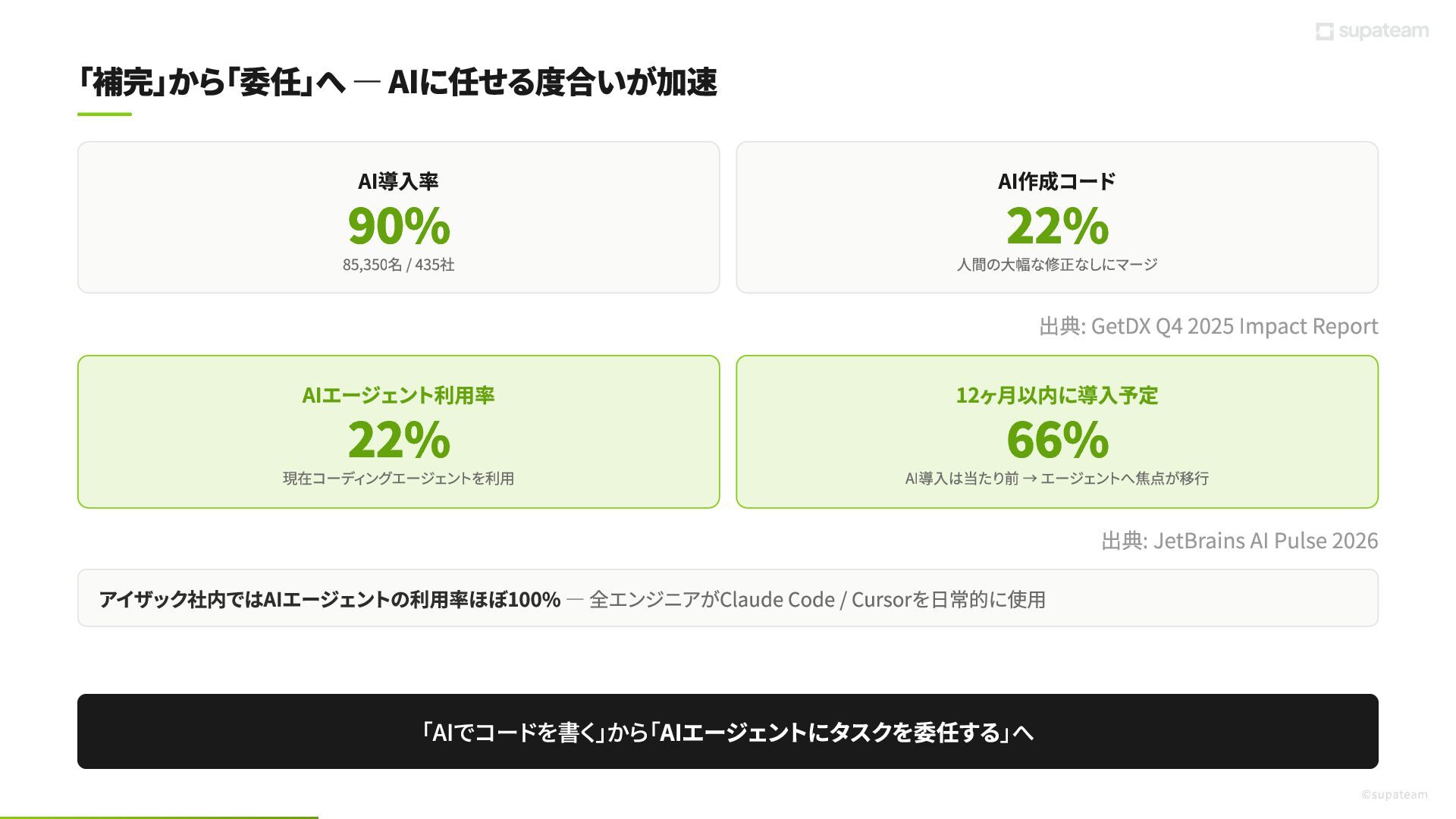Click the supateam brand text at top
The image size is (1456, 819).
click(1383, 31)
